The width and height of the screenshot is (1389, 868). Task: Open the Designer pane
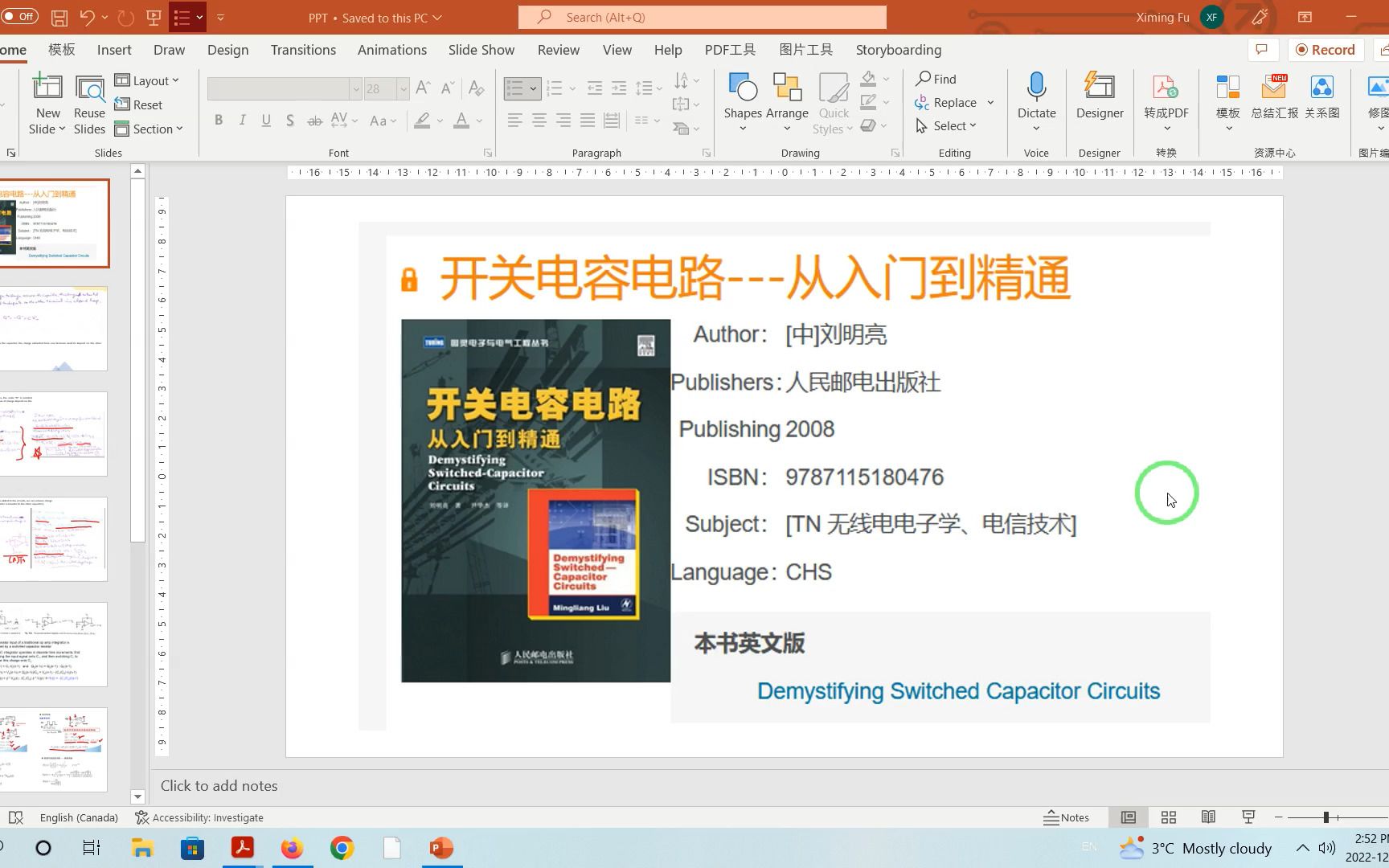click(1100, 96)
